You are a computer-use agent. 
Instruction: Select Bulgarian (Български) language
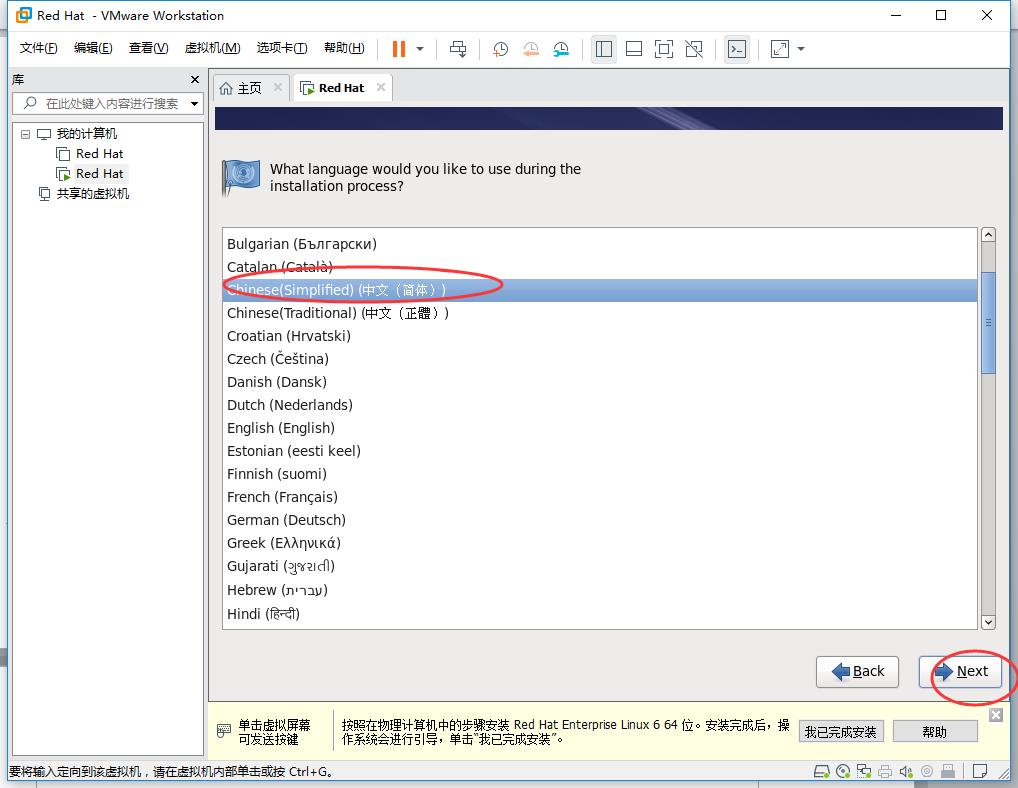coord(599,244)
